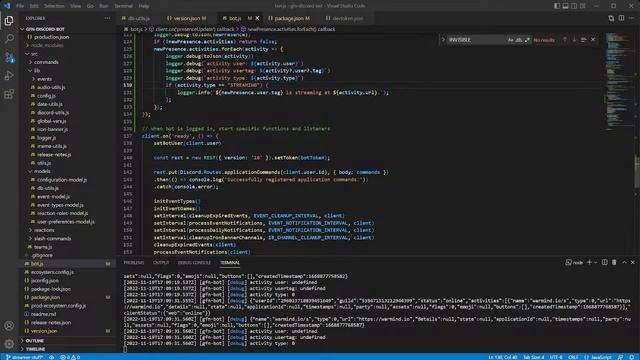Open logger.js in the file explorer
Viewport: 640px width, 360px height.
coord(47,138)
